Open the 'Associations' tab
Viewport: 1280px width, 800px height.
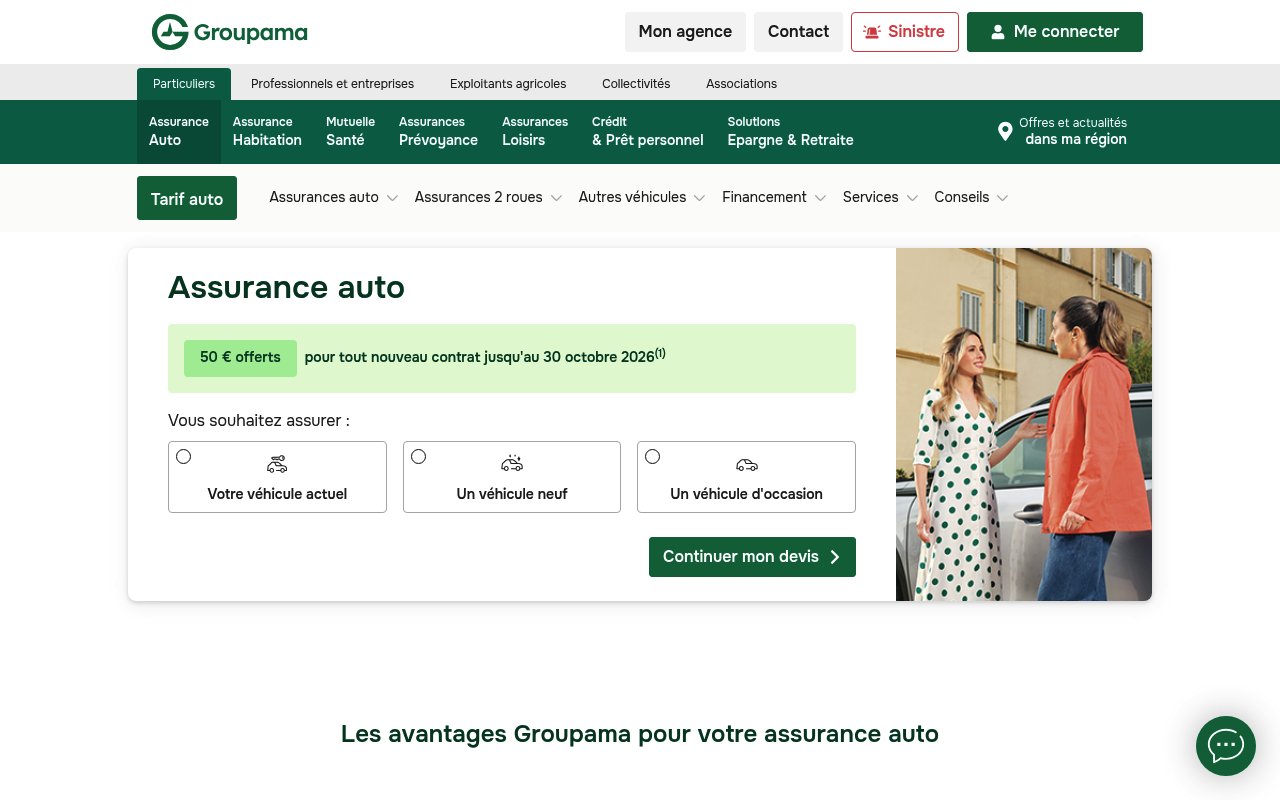click(741, 84)
